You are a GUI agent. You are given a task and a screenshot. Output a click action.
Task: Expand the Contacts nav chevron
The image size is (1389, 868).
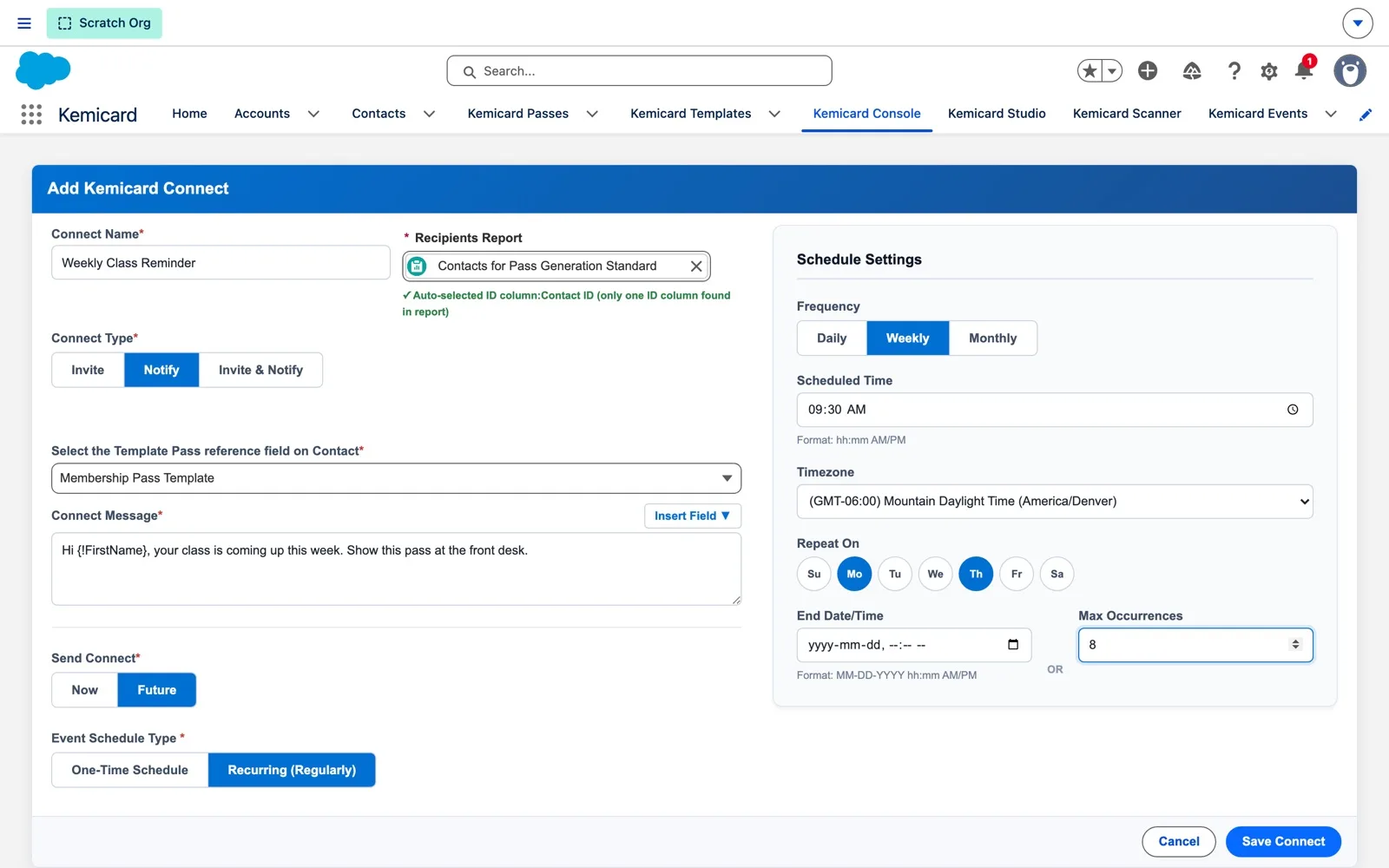point(429,114)
